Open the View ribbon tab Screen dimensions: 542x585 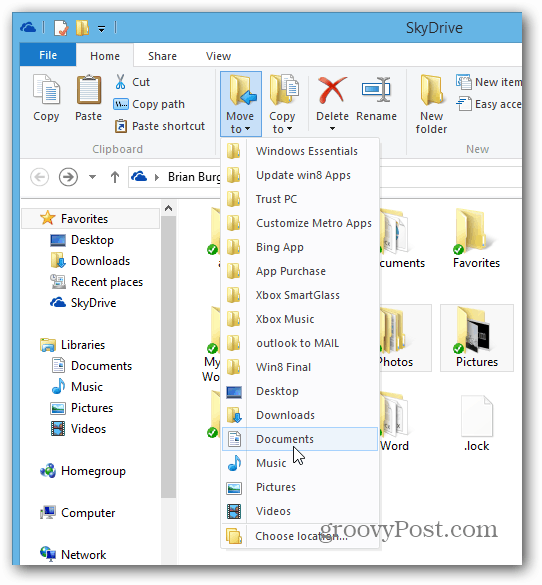tap(218, 56)
